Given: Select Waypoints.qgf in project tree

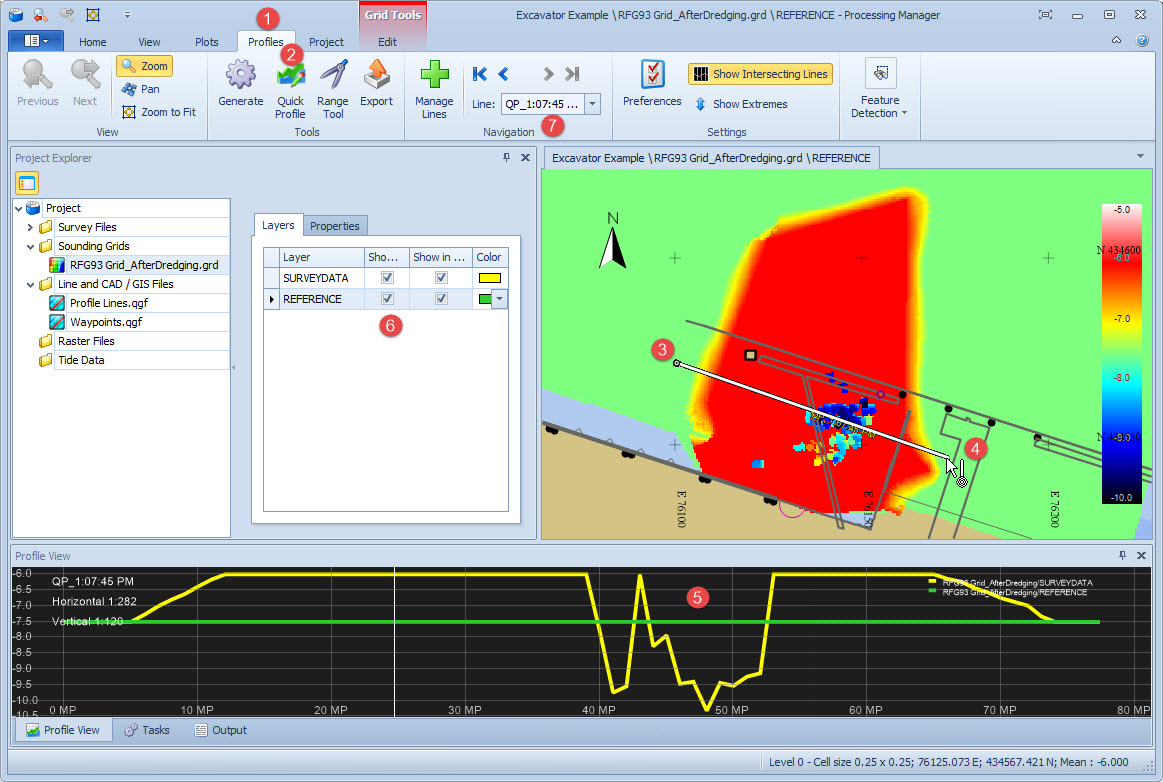Looking at the screenshot, I should click(x=105, y=322).
